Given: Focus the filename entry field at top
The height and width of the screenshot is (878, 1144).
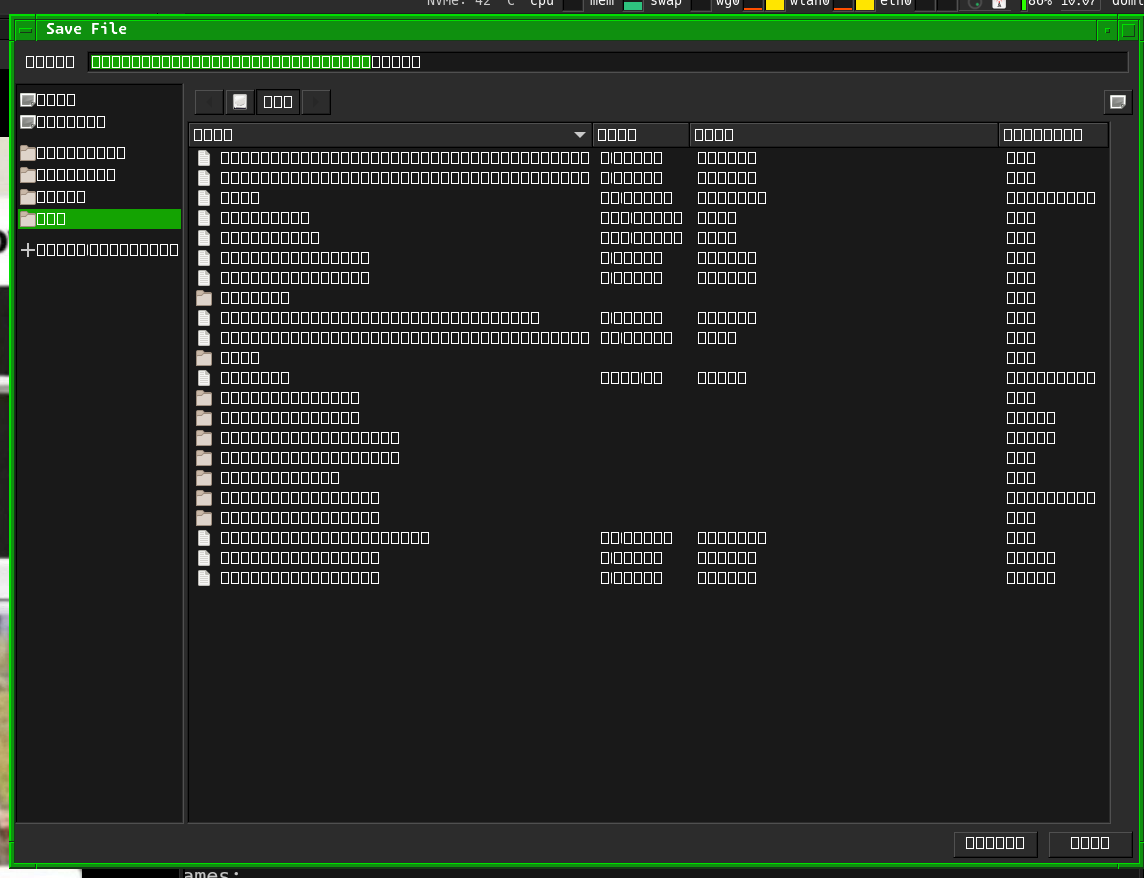Looking at the screenshot, I should [x=608, y=62].
